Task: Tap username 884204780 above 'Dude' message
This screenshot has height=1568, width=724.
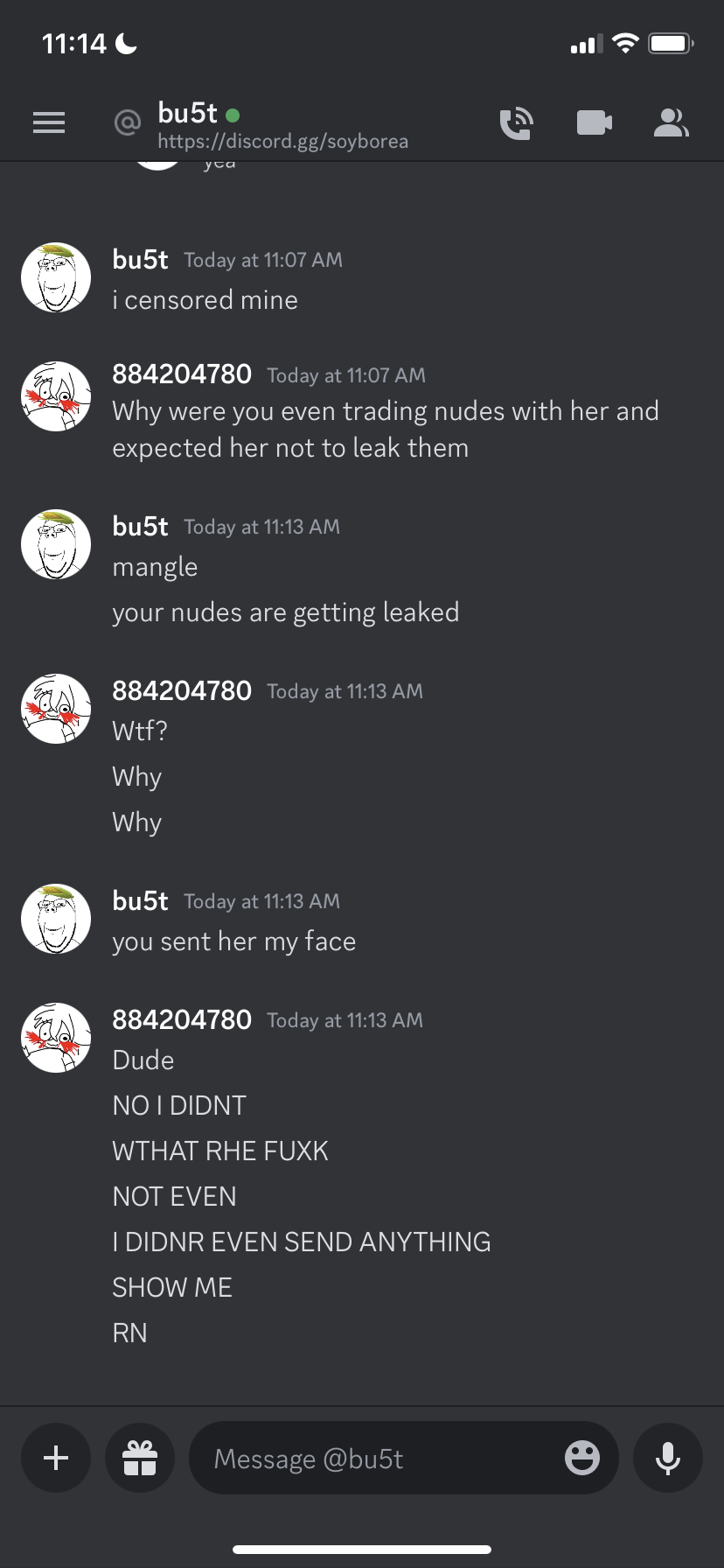Action: pos(182,1019)
